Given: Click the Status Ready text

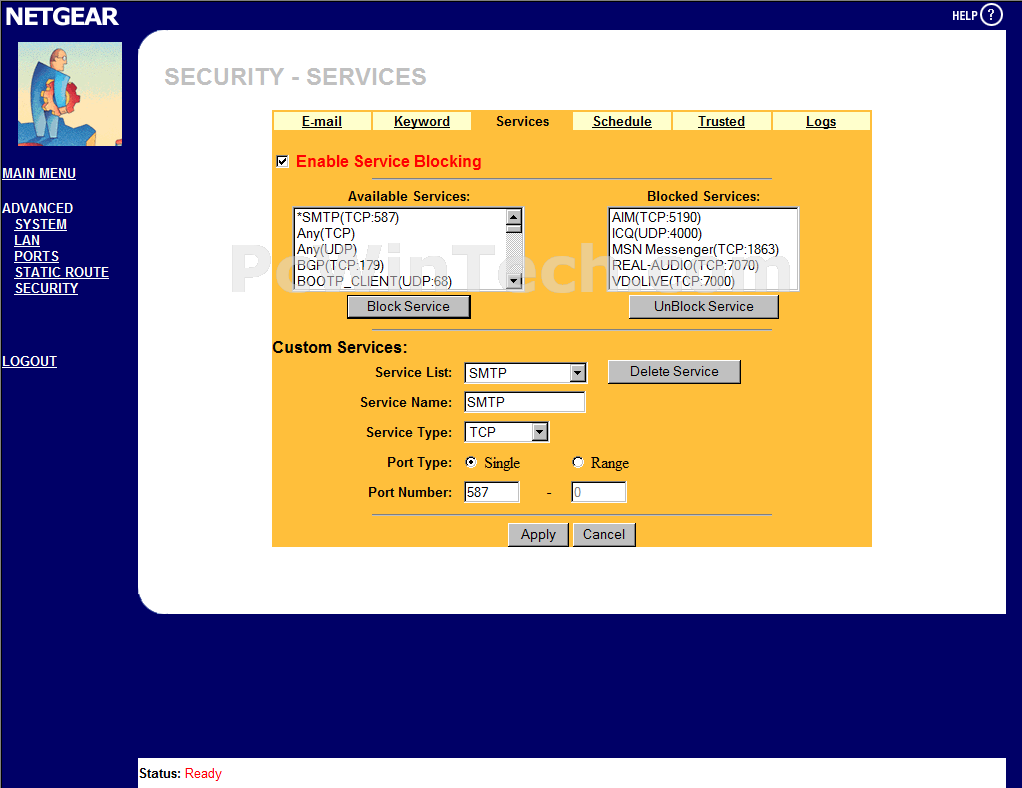Looking at the screenshot, I should point(181,774).
